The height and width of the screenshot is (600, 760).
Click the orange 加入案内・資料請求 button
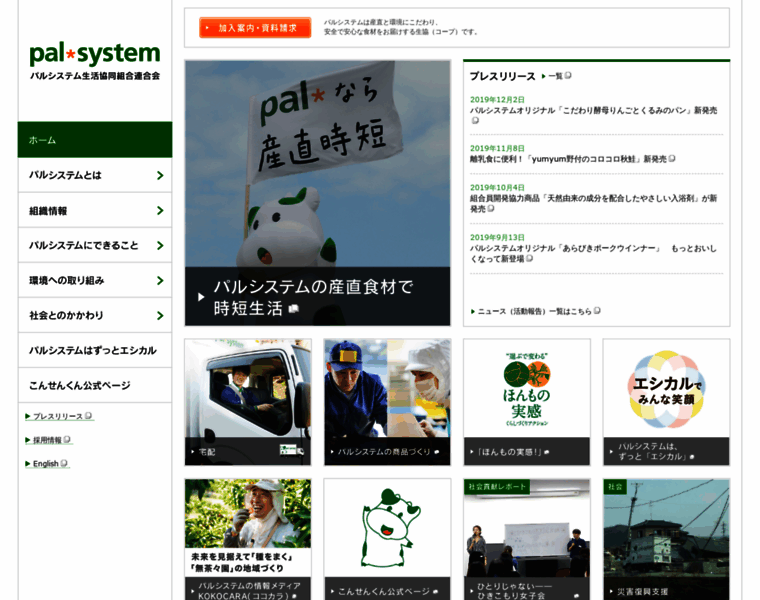[x=255, y=28]
